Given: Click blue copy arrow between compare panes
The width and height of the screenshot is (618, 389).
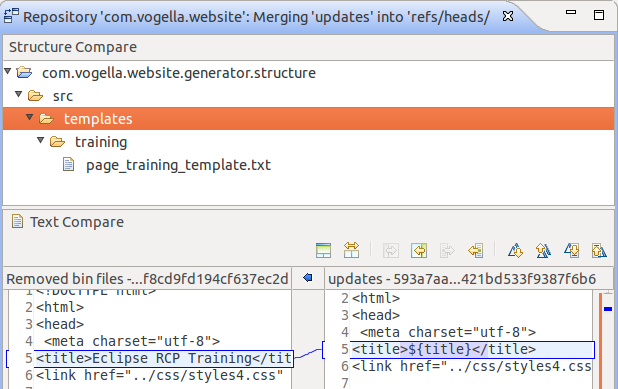Looking at the screenshot, I should click(x=308, y=278).
